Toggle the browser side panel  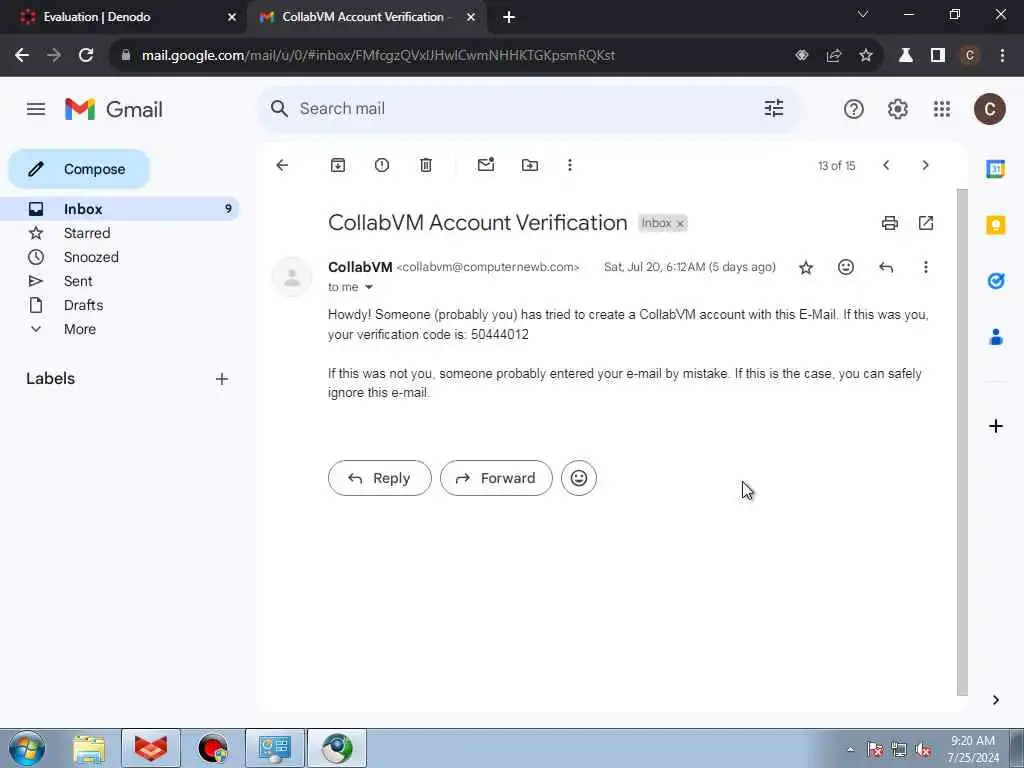(938, 56)
